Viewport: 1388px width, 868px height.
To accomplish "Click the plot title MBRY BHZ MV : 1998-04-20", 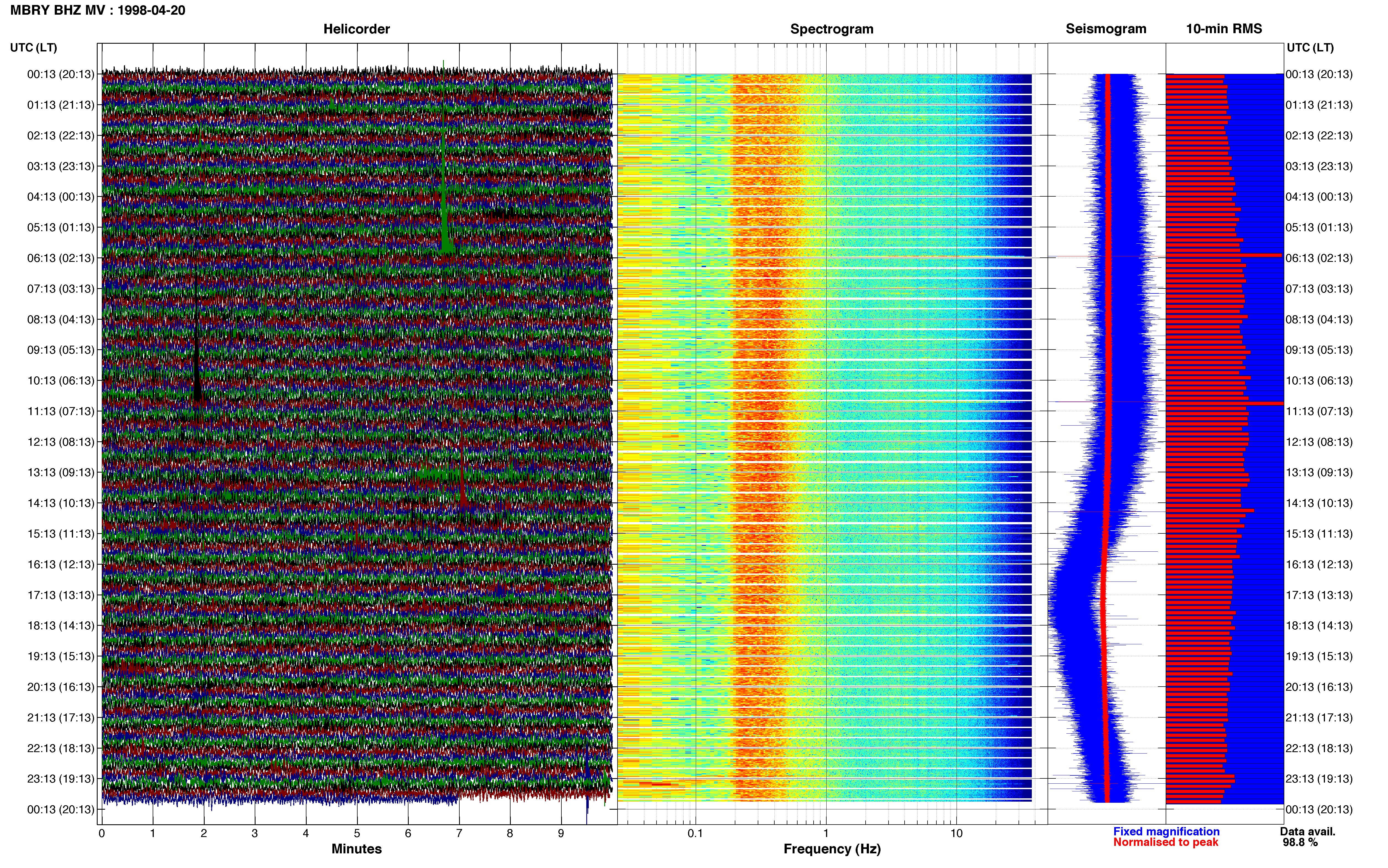I will point(98,10).
